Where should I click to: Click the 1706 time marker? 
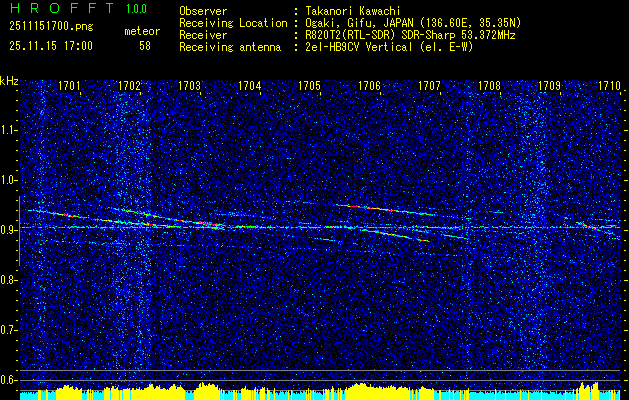click(x=369, y=85)
